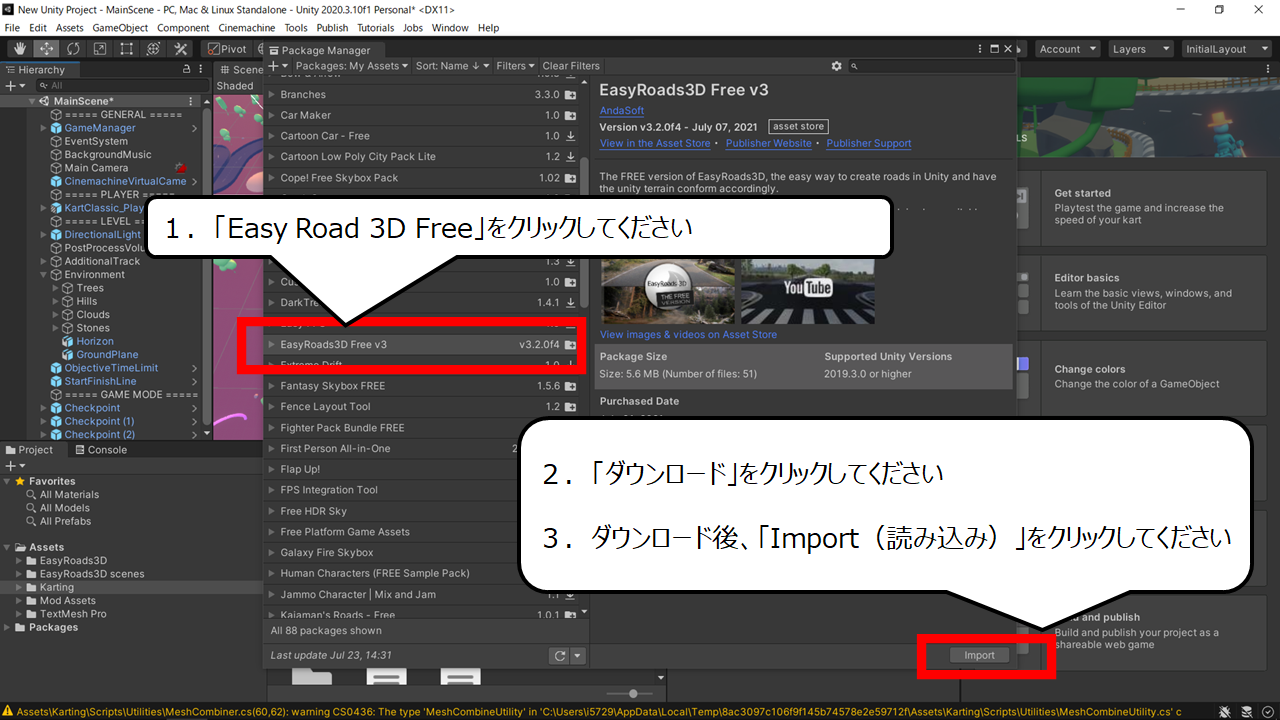Open Filters dropdown in Package Manager
The image size is (1280, 720).
coord(516,66)
